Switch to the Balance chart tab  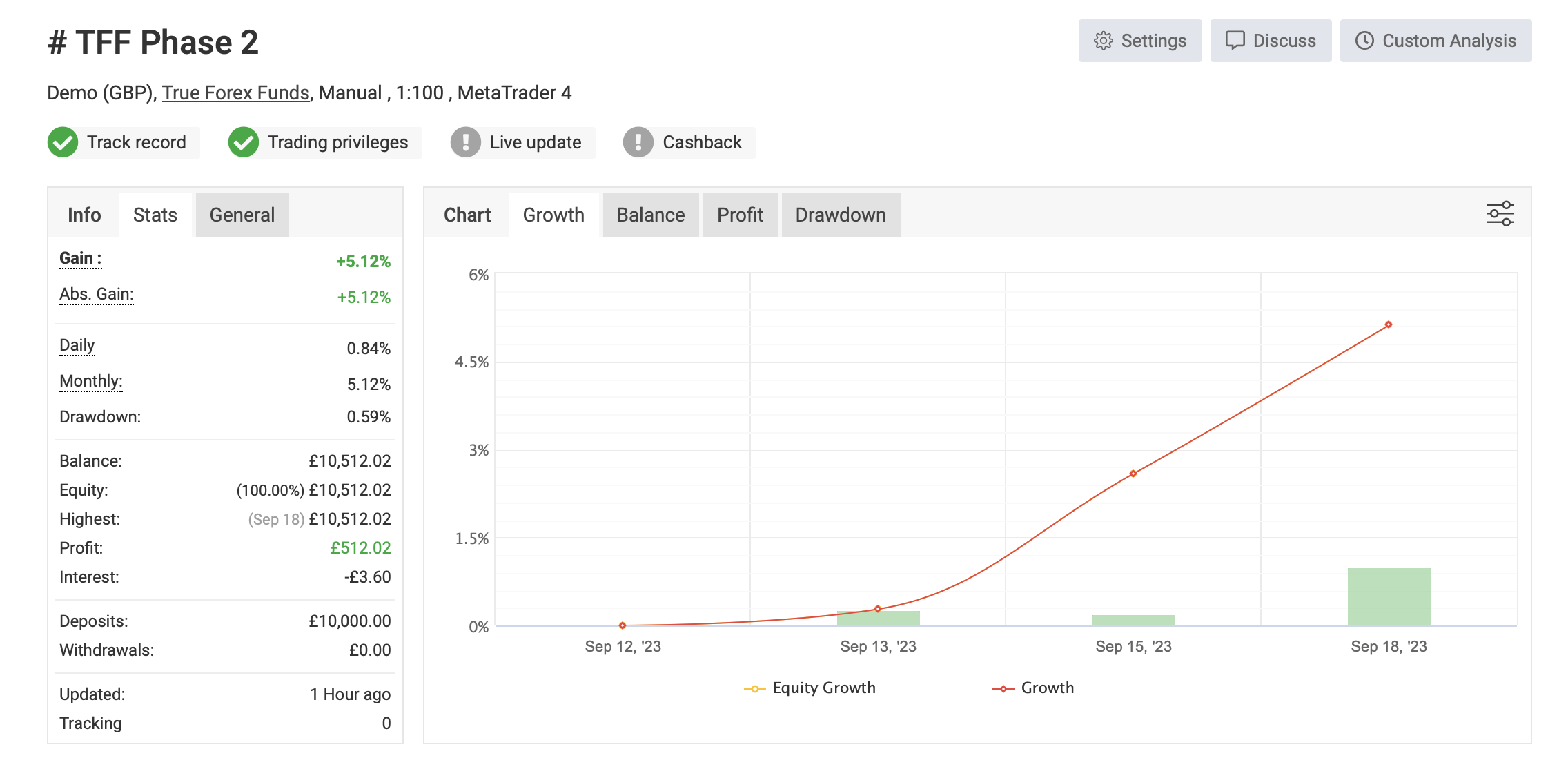click(650, 215)
